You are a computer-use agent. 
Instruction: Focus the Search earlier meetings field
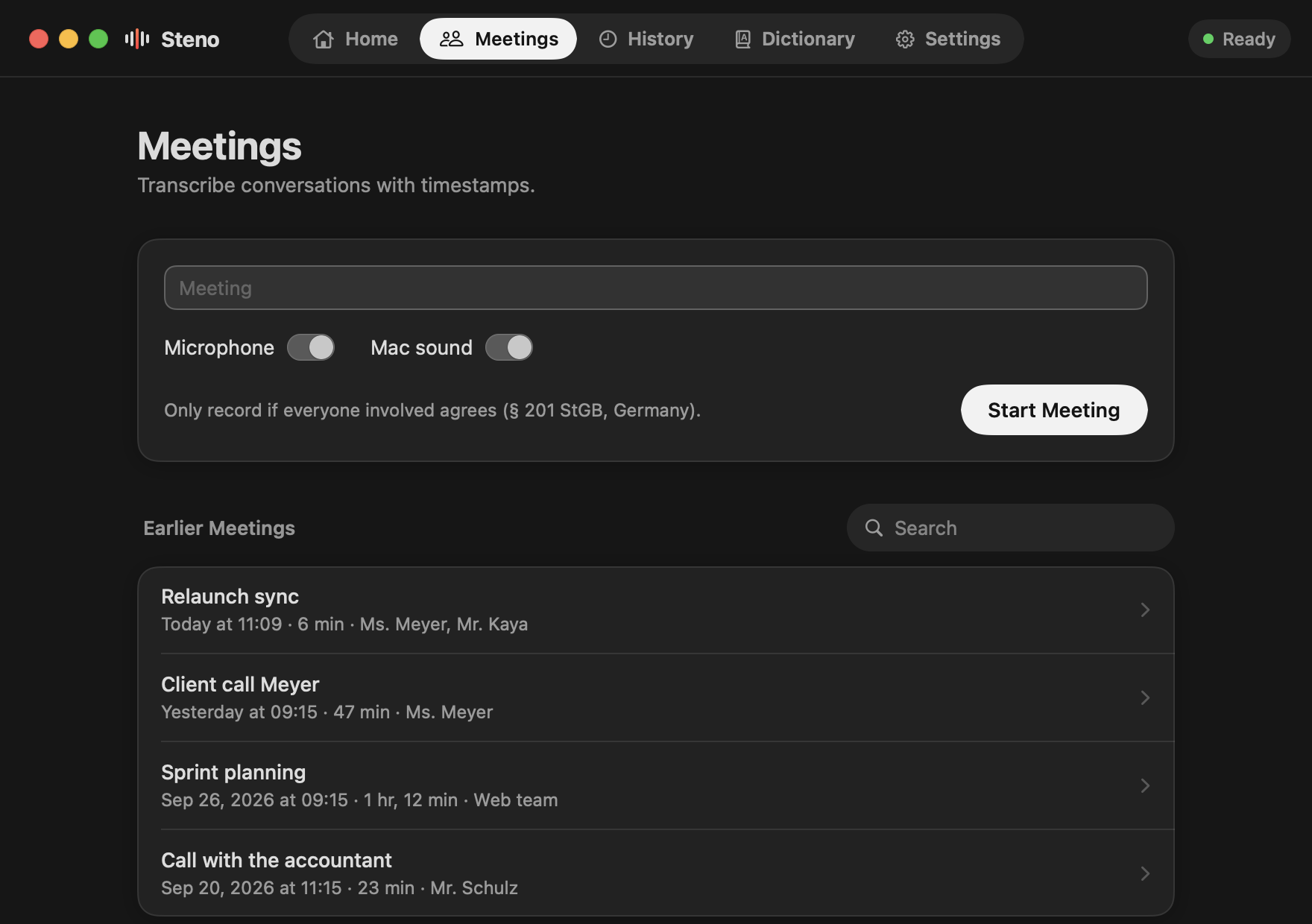click(1011, 528)
